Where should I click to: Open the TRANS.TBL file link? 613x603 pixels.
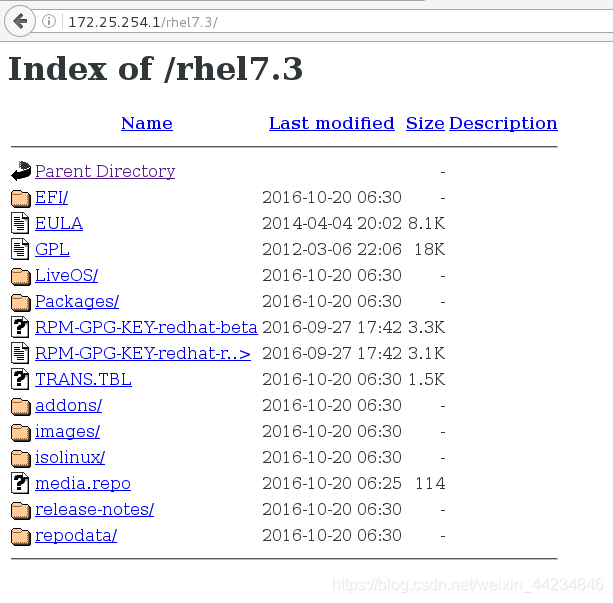point(83,379)
